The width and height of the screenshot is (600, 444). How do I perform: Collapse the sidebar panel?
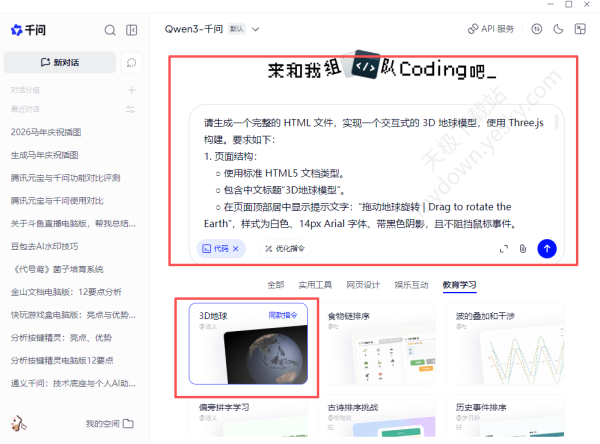pos(133,30)
